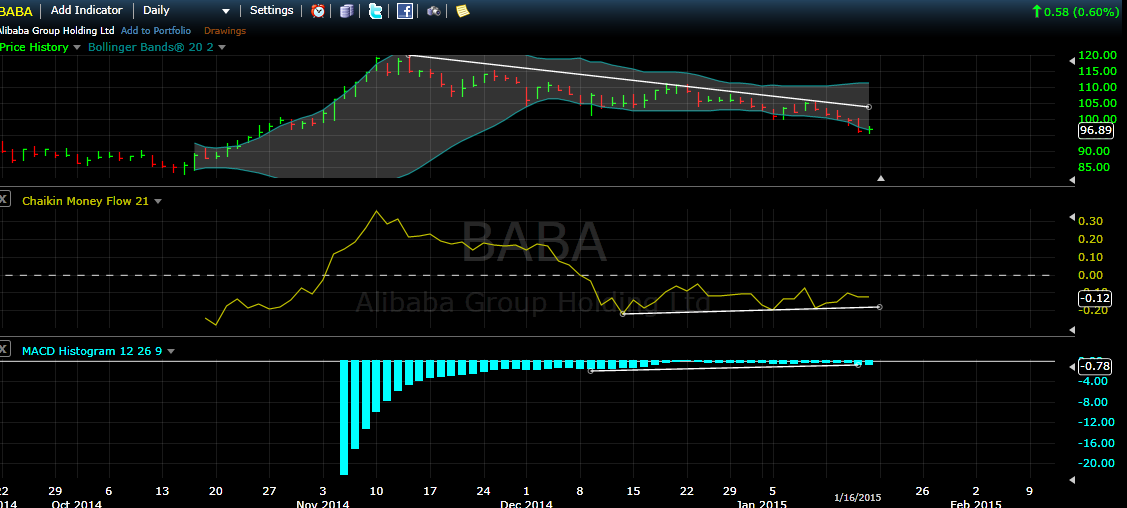Open the Settings menu
The image size is (1127, 508).
click(272, 11)
